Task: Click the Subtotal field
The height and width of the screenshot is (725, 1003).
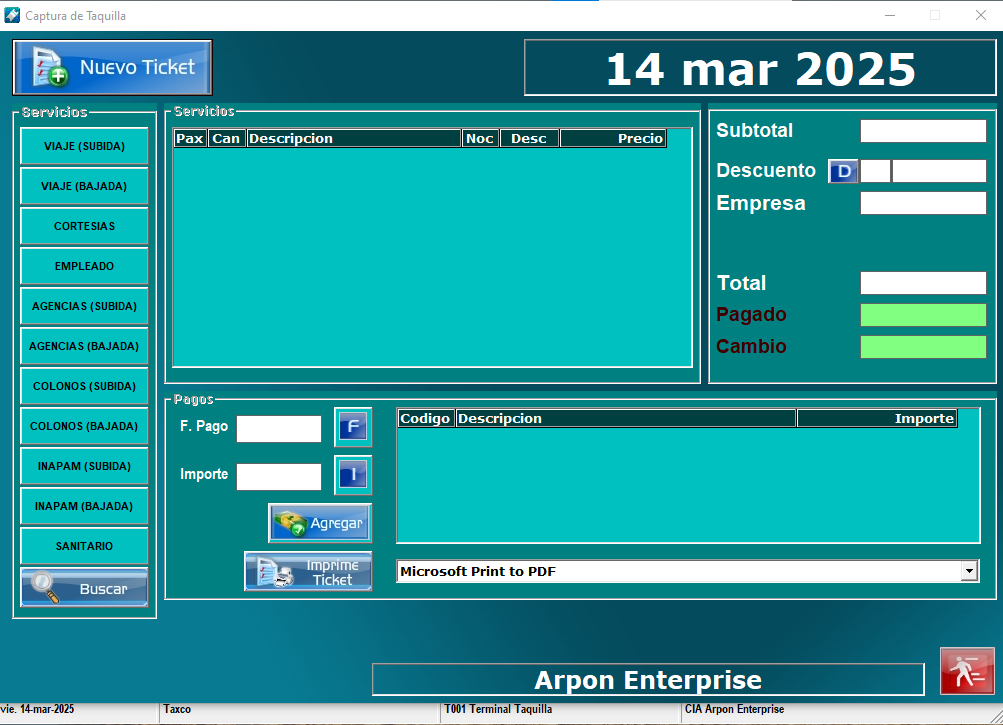Action: coord(922,131)
